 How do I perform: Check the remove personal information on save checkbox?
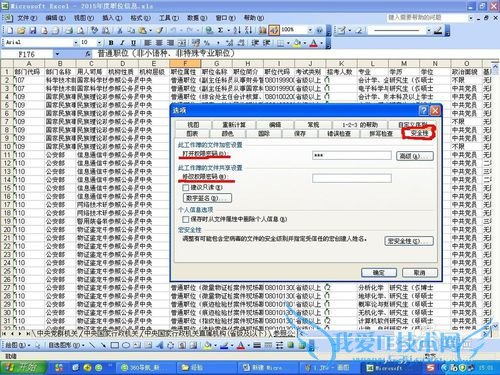[x=186, y=219]
